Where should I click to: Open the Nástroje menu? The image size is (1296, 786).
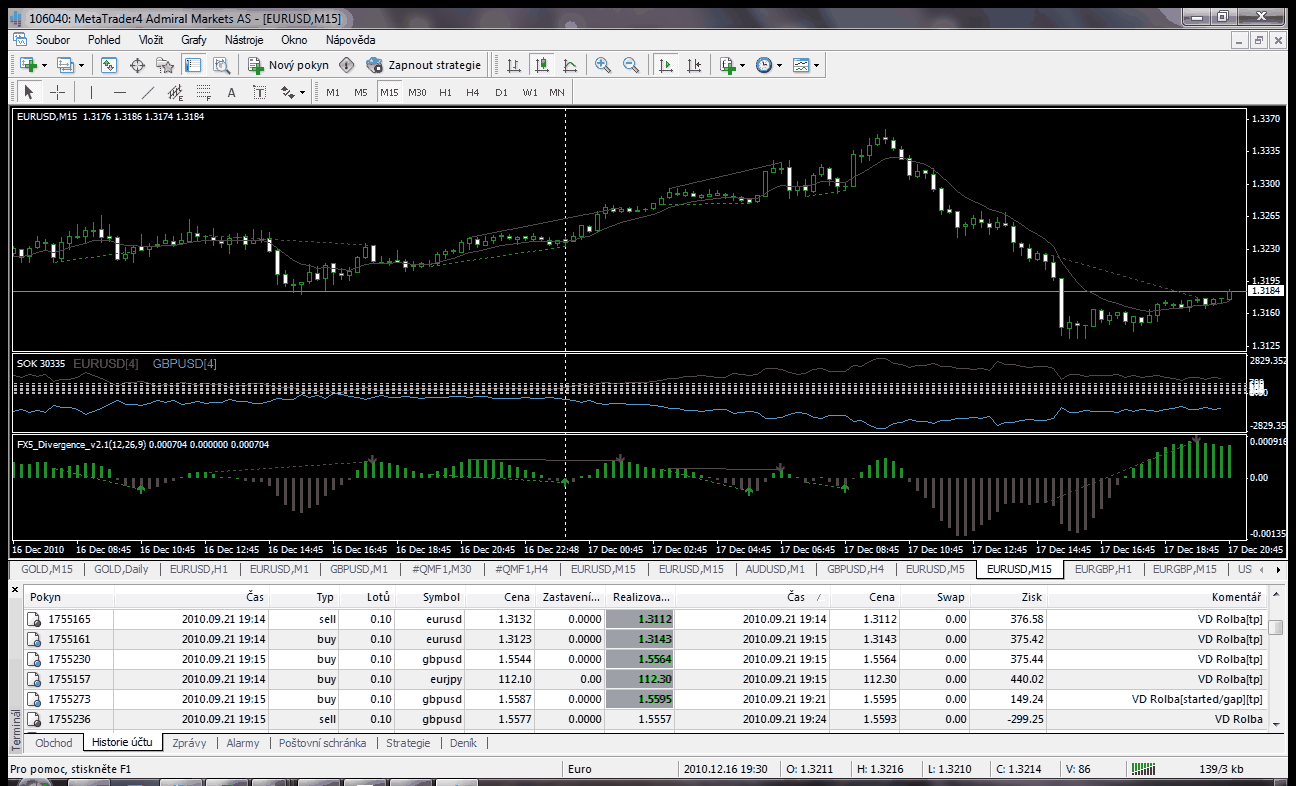tap(244, 40)
